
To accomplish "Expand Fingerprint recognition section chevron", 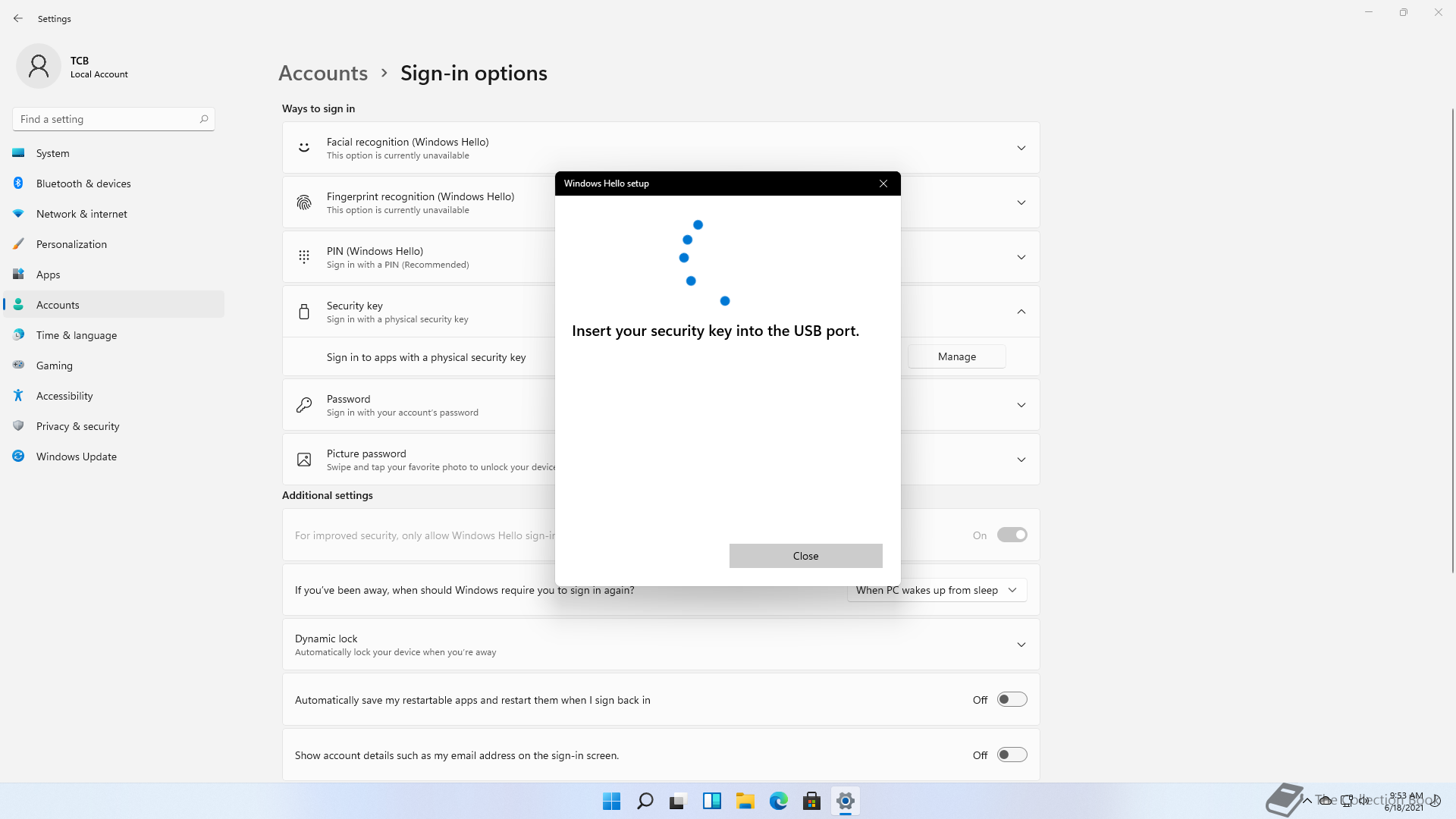I will (1021, 202).
